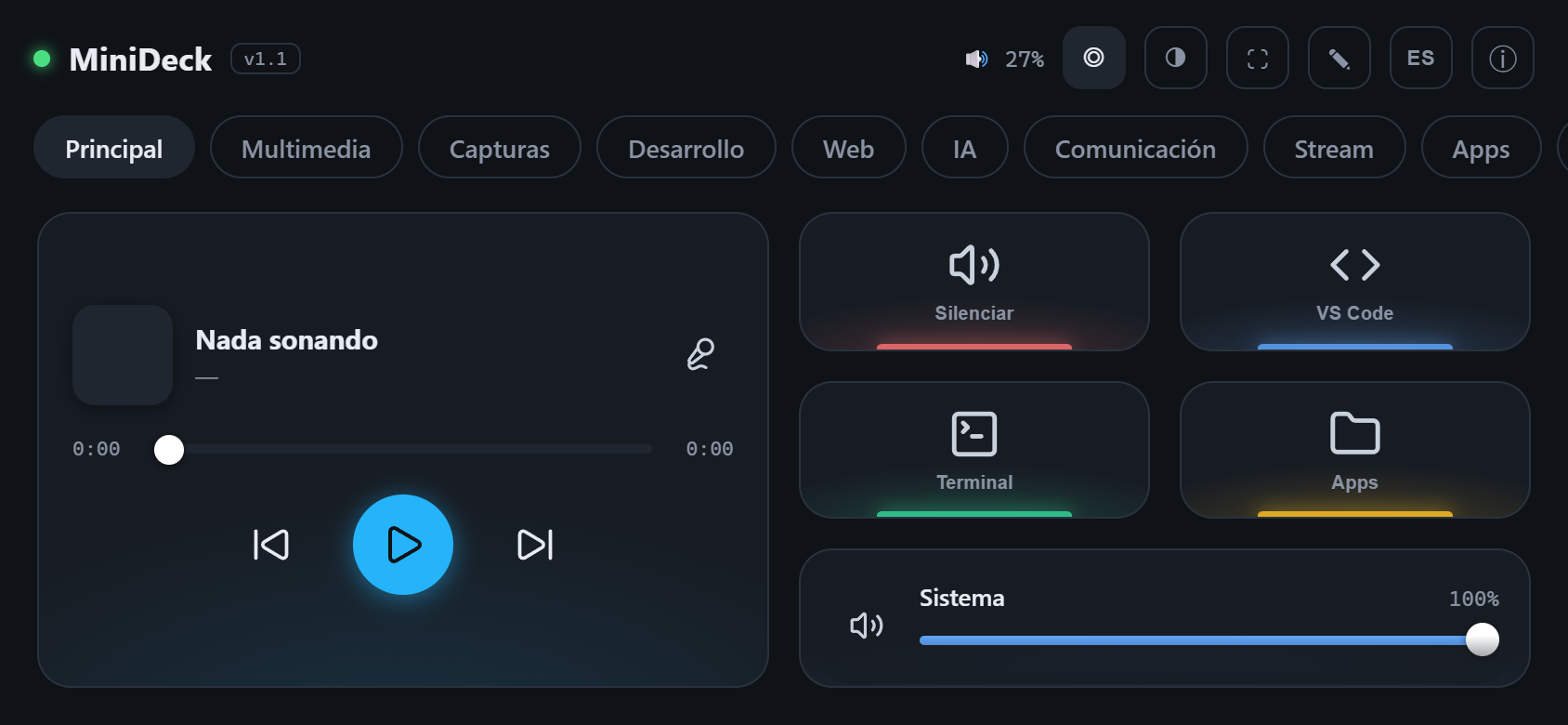
Task: Click the speaker icon beside 27% in header
Action: click(x=976, y=59)
